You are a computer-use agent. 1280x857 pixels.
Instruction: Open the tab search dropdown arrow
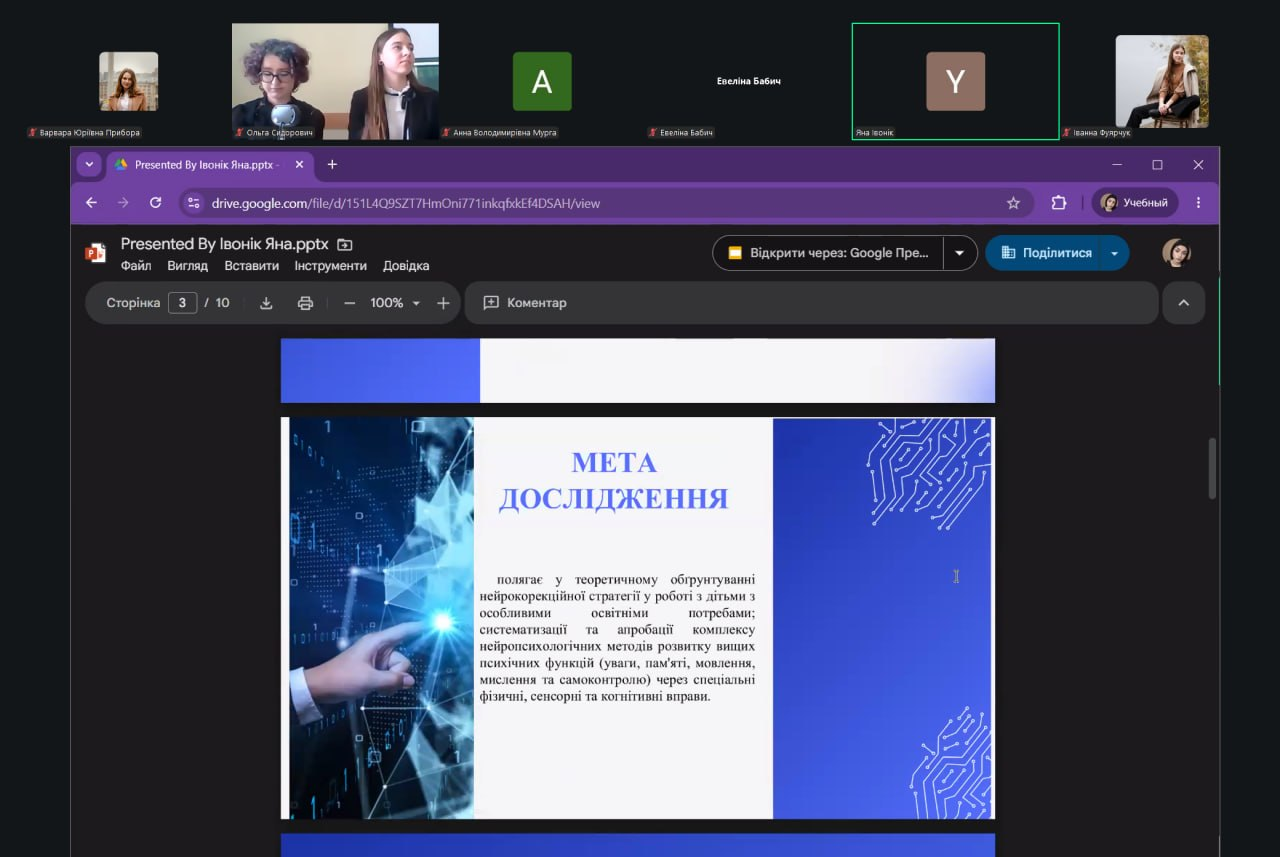coord(89,164)
